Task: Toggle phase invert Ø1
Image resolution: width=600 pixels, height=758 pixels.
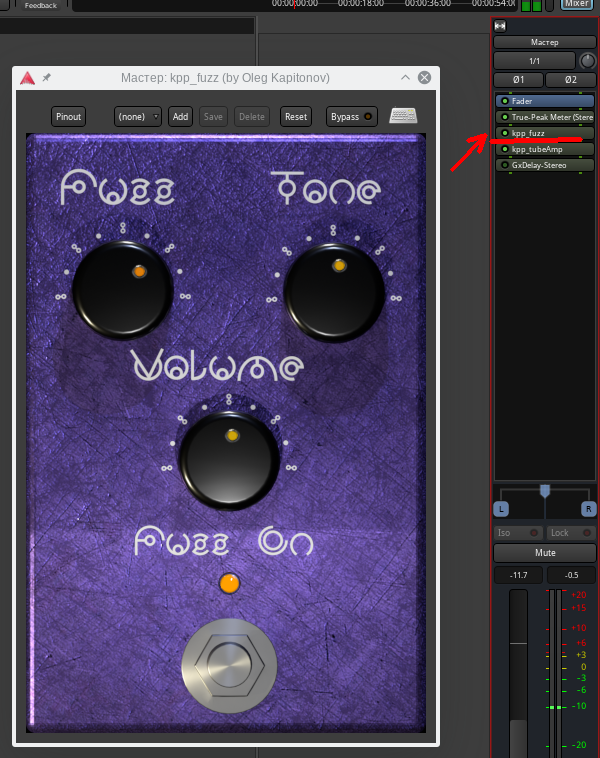Action: (518, 79)
